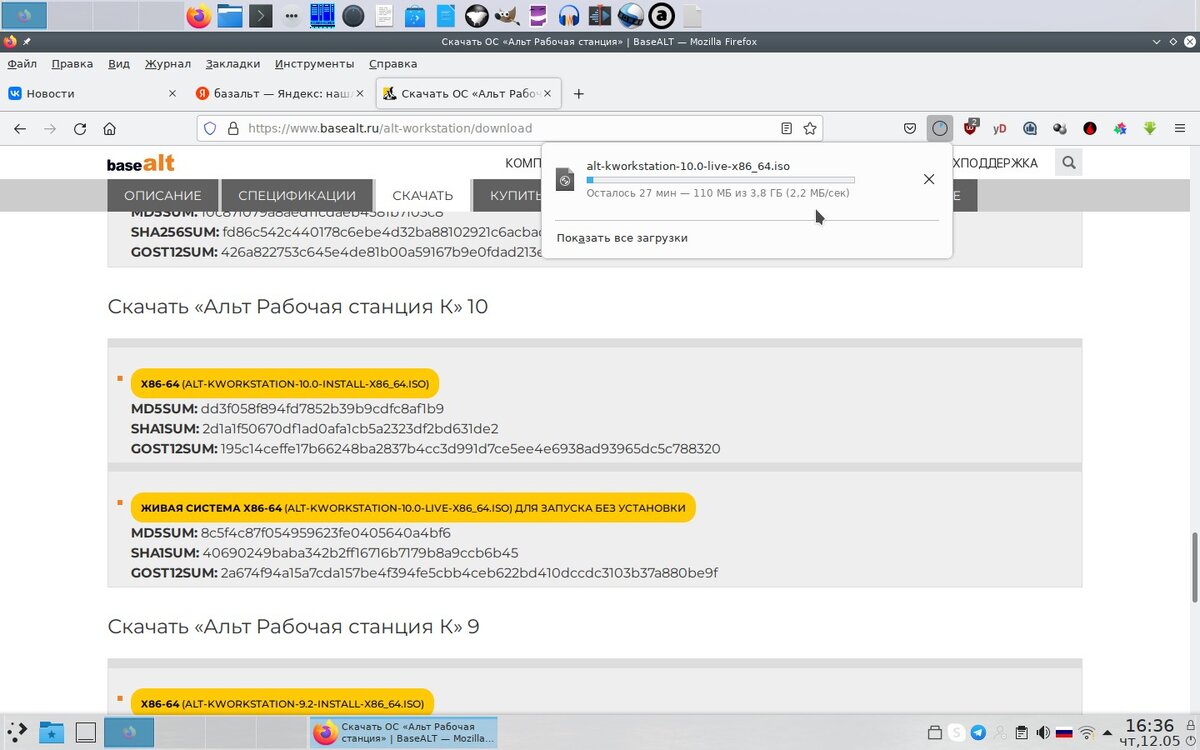Toggle the downloads panel toolbar button
1200x750 pixels.
click(x=940, y=128)
